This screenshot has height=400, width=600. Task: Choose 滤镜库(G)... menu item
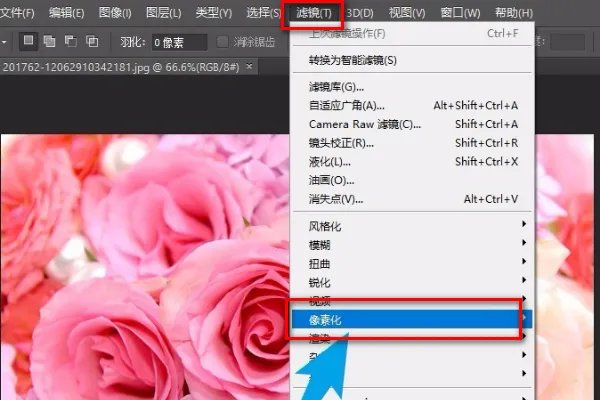point(412,87)
